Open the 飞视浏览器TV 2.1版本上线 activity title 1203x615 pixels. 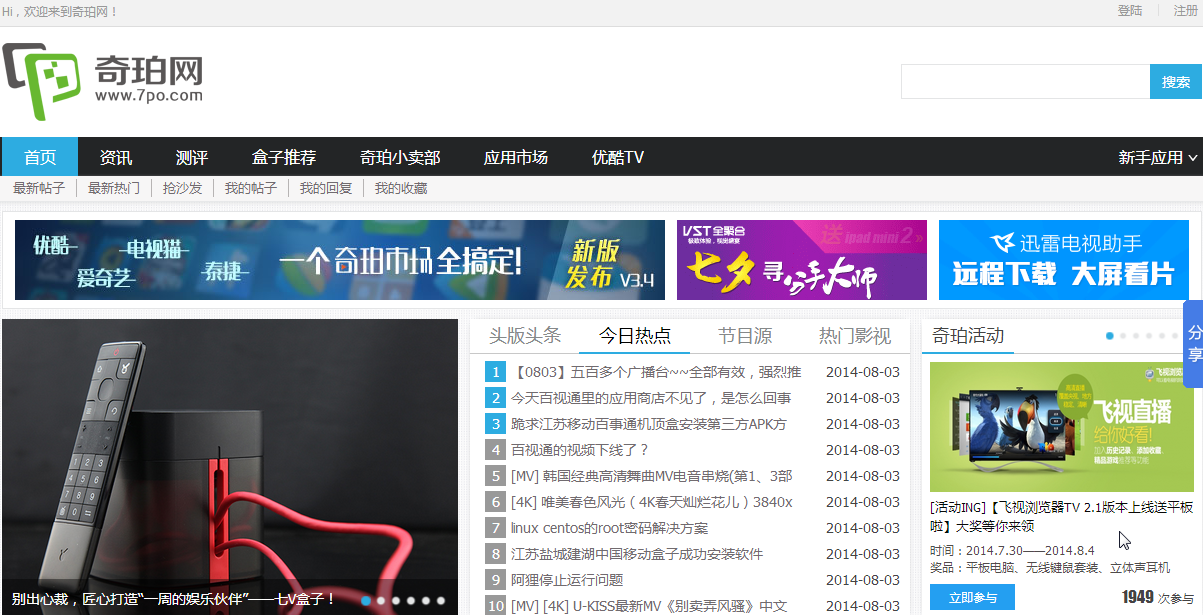[x=1062, y=517]
